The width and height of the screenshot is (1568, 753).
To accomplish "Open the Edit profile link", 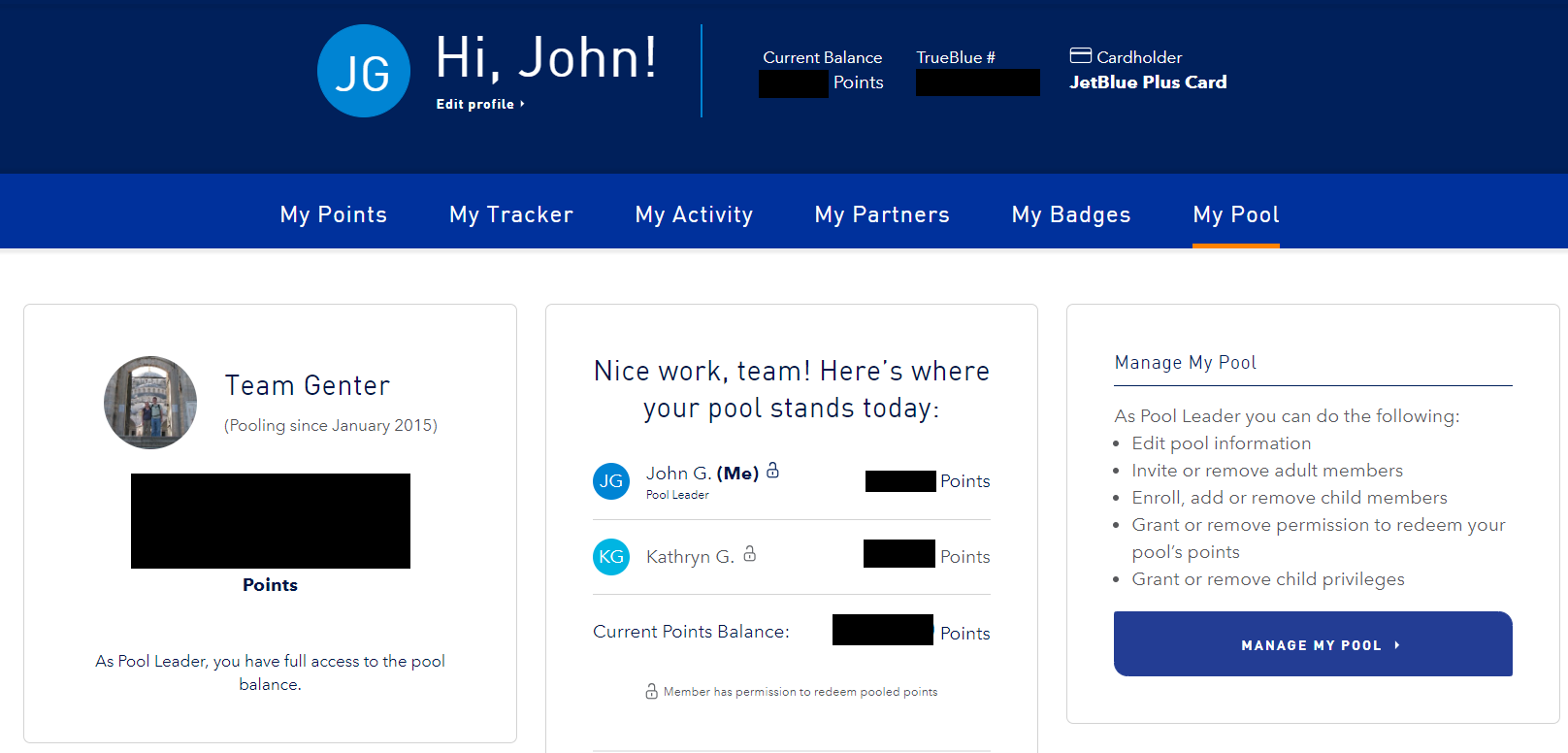I will click(474, 104).
